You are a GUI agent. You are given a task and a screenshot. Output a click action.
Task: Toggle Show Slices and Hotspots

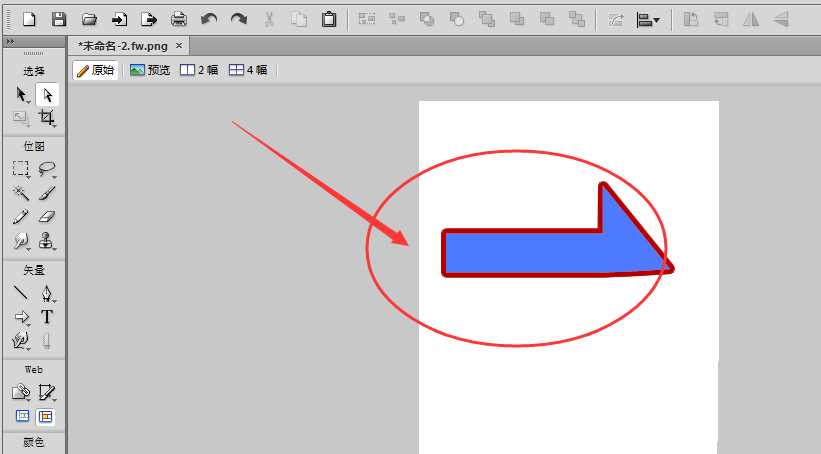point(46,416)
